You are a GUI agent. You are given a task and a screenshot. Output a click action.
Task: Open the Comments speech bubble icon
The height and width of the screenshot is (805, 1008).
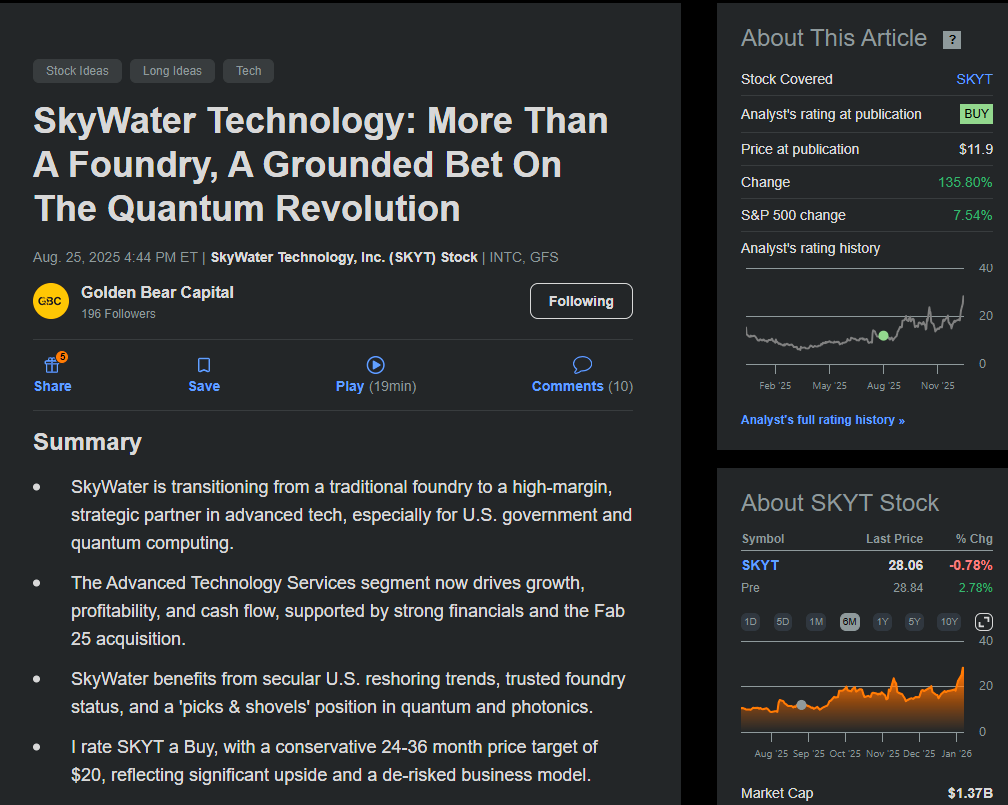(x=582, y=365)
